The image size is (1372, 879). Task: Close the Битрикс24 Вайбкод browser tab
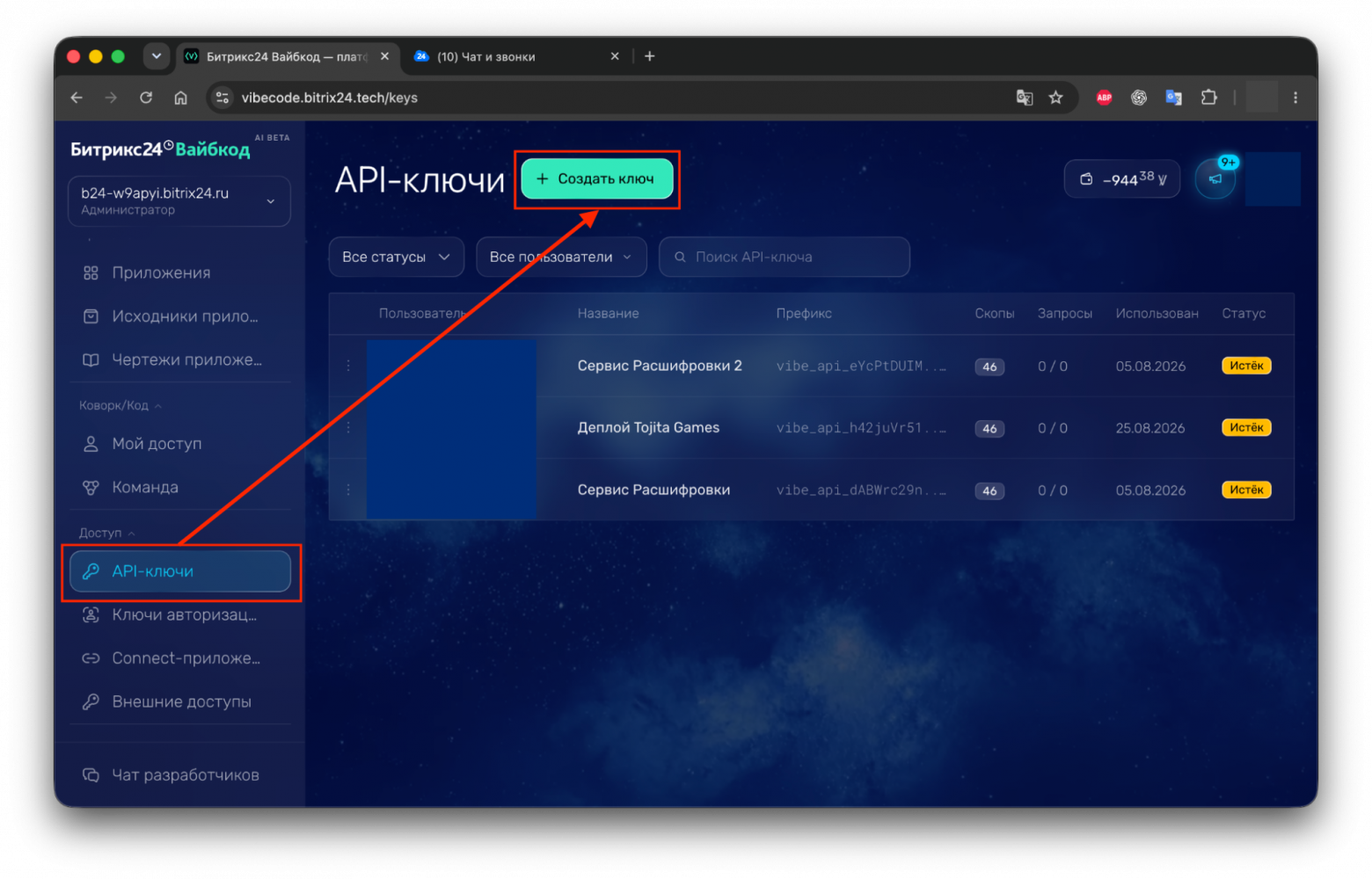pyautogui.click(x=384, y=56)
